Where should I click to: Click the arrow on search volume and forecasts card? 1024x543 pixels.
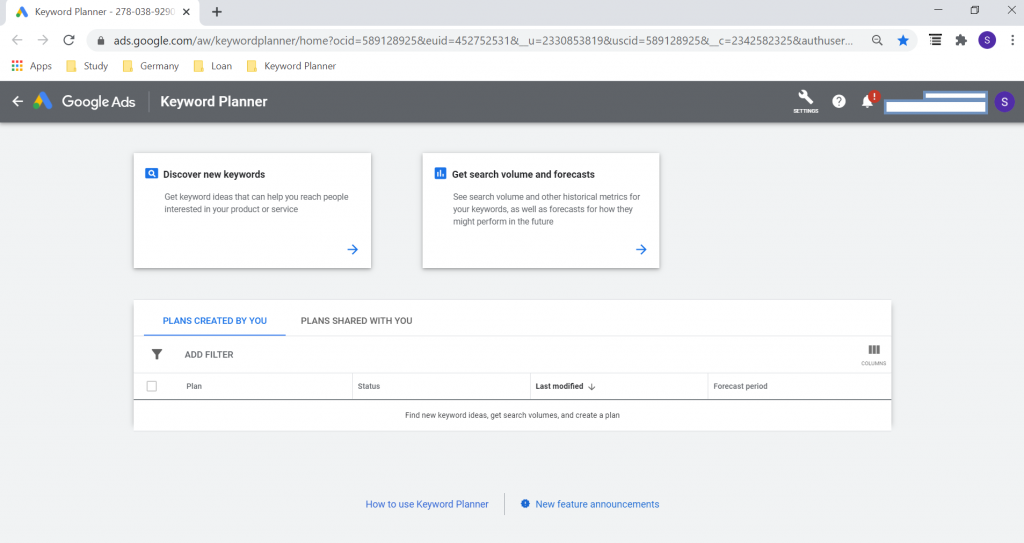click(641, 249)
